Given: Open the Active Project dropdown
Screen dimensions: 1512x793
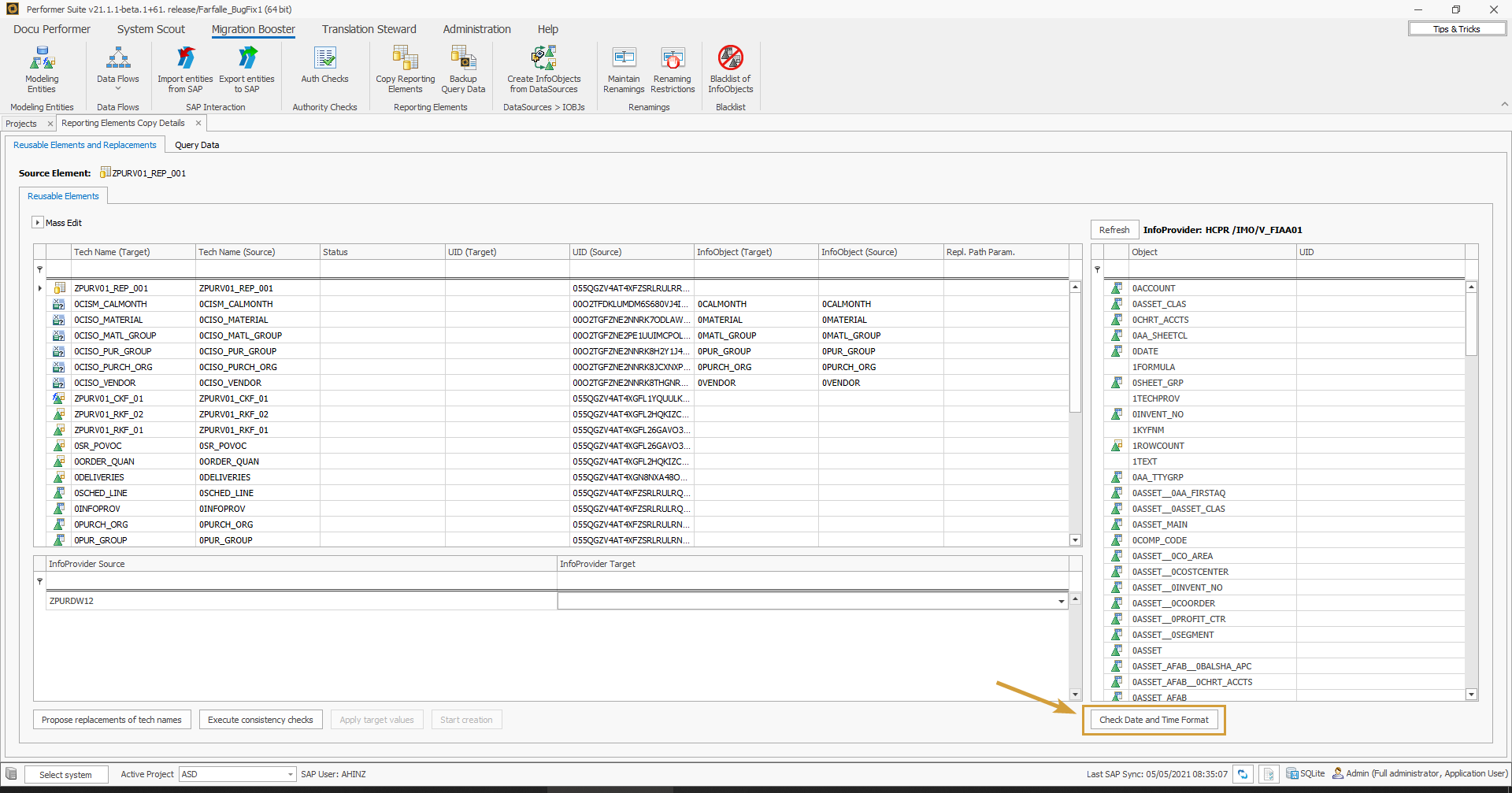Looking at the screenshot, I should tap(290, 775).
